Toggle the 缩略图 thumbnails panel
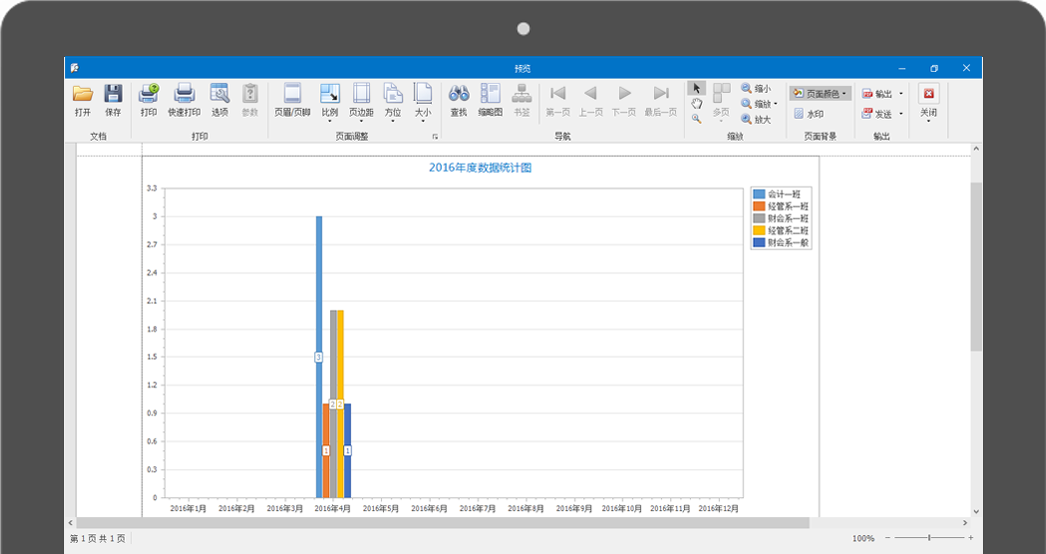This screenshot has height=554, width=1046. click(x=490, y=100)
